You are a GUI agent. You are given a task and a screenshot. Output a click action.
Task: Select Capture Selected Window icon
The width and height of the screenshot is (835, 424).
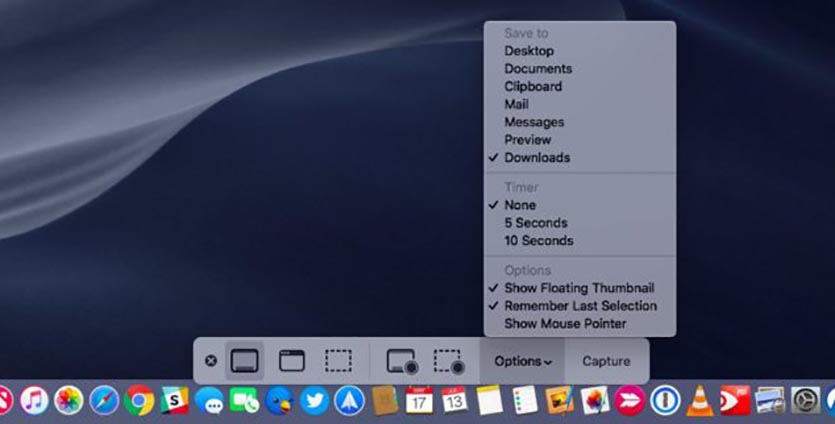pos(292,361)
